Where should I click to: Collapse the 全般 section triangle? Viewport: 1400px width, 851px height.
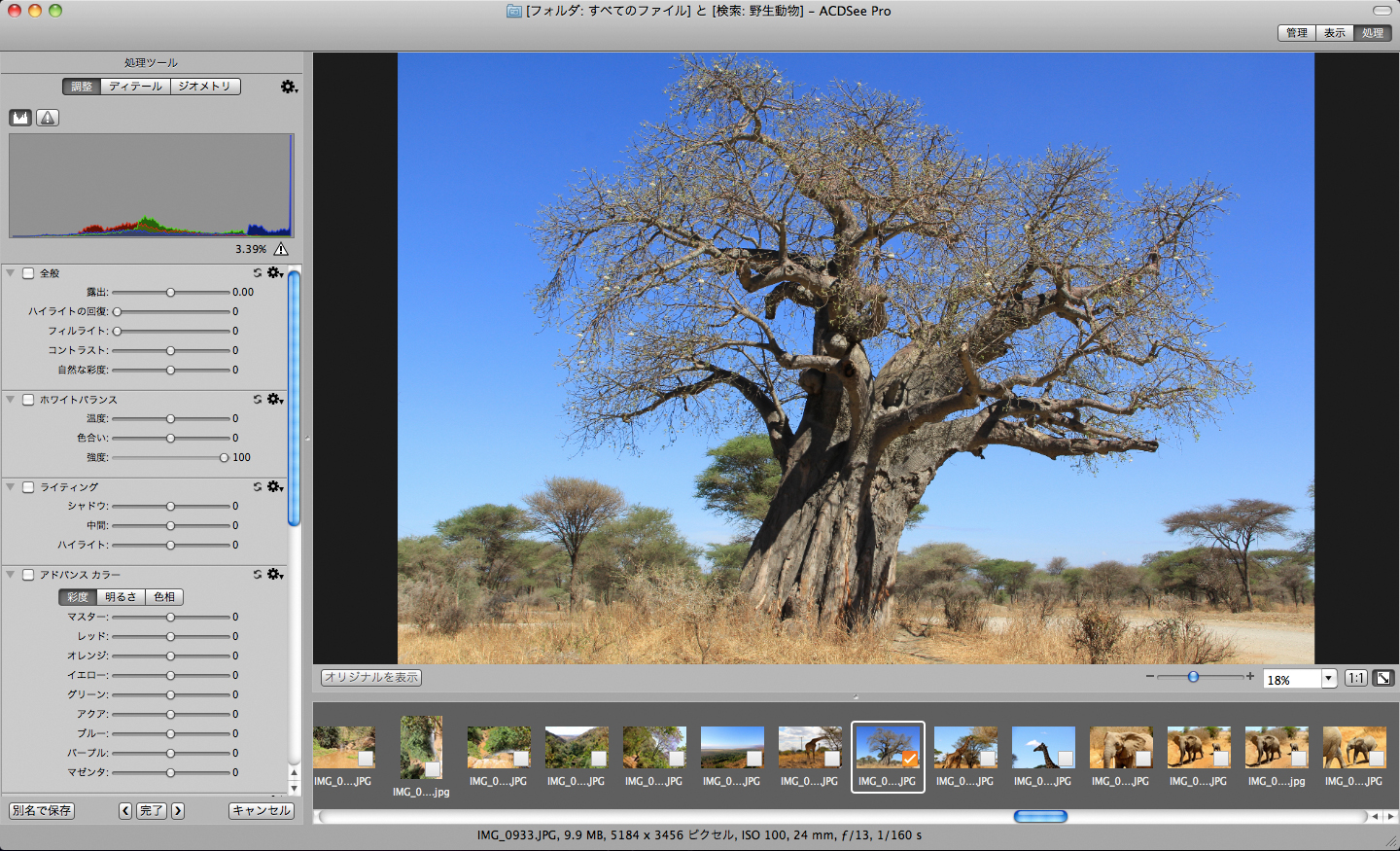tap(11, 273)
